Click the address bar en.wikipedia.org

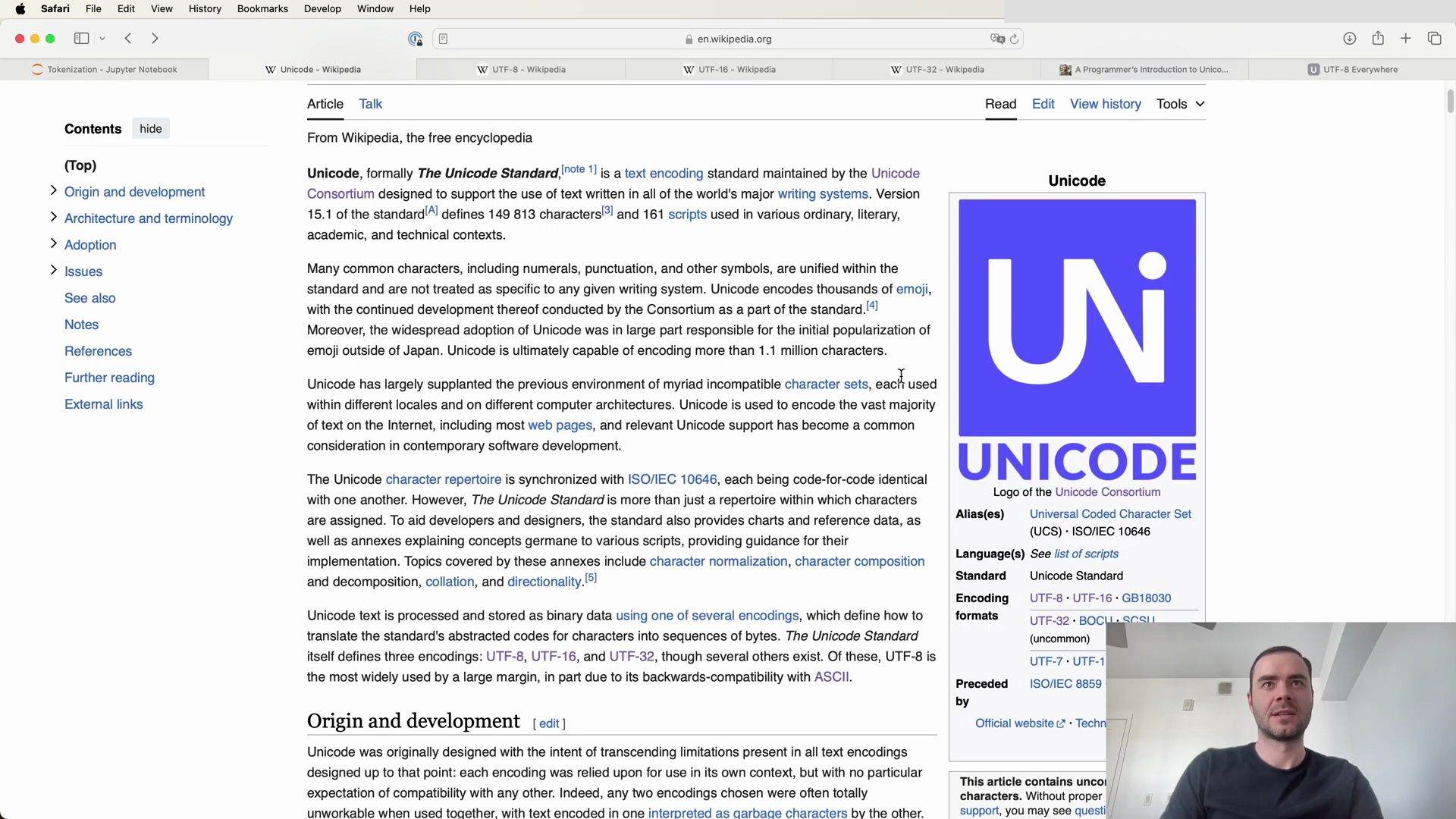(727, 39)
